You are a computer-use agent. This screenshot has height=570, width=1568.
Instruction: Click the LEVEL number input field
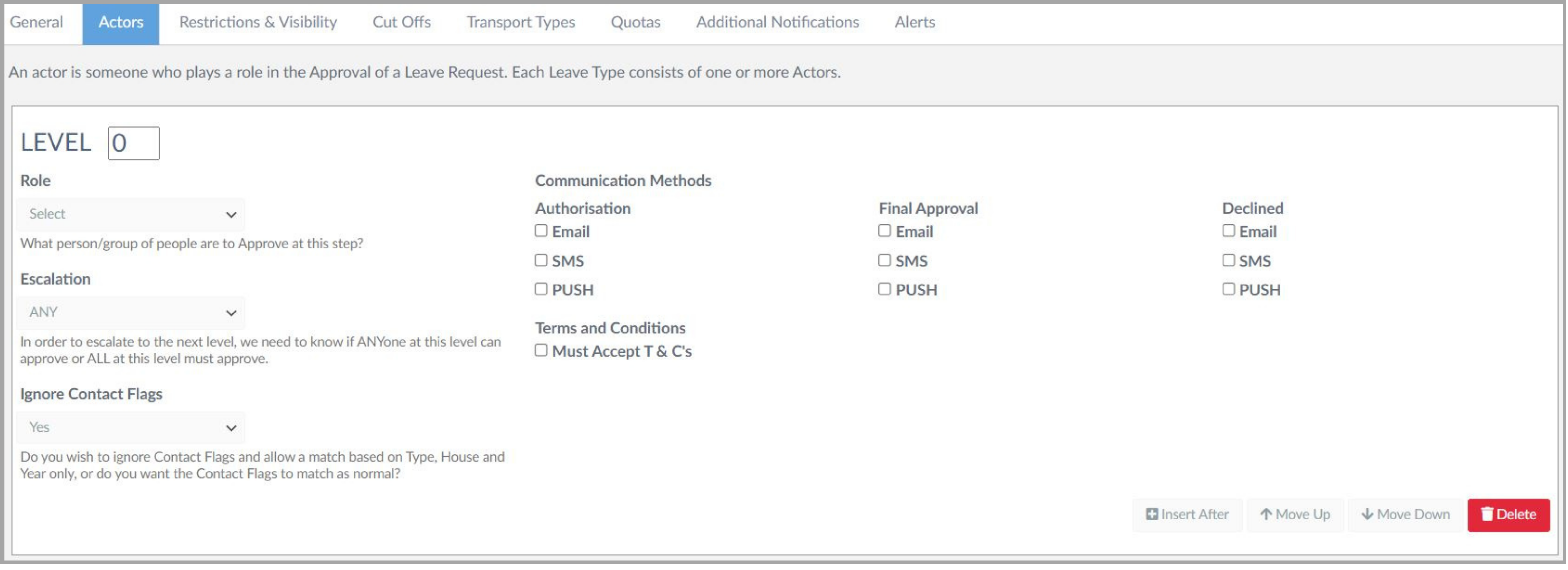click(134, 144)
